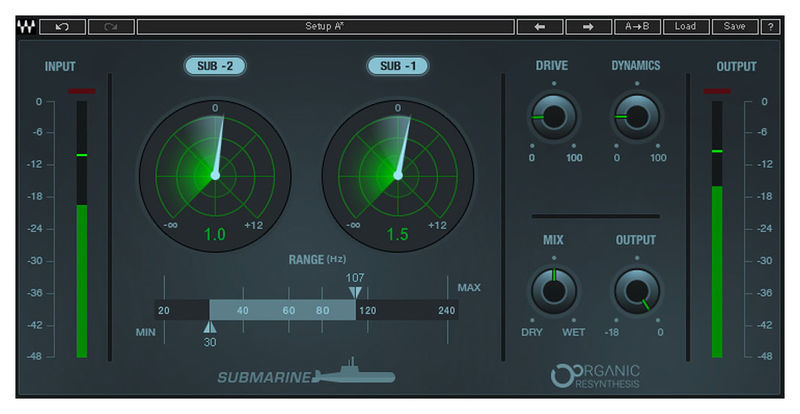Click the Mix dry/wet knob
The height and width of the screenshot is (414, 800).
click(554, 291)
